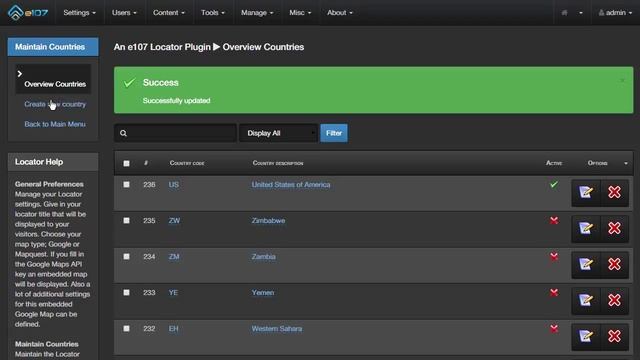The width and height of the screenshot is (640, 360).
Task: Open the Western Sahara description link
Action: (x=277, y=329)
